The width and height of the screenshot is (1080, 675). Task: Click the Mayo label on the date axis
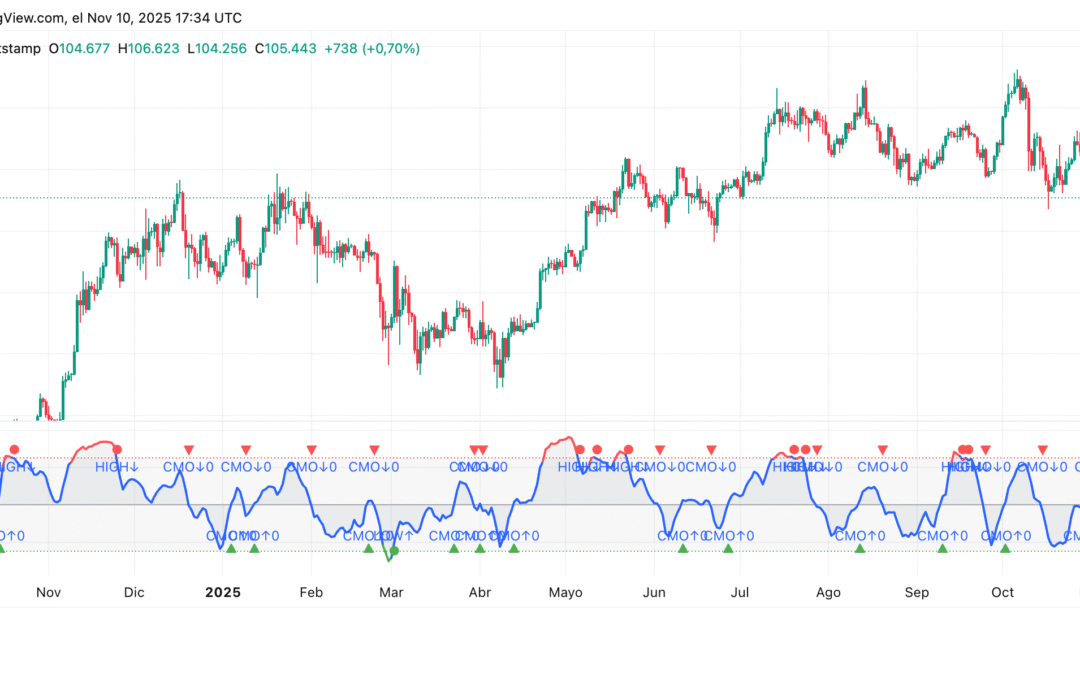[566, 592]
